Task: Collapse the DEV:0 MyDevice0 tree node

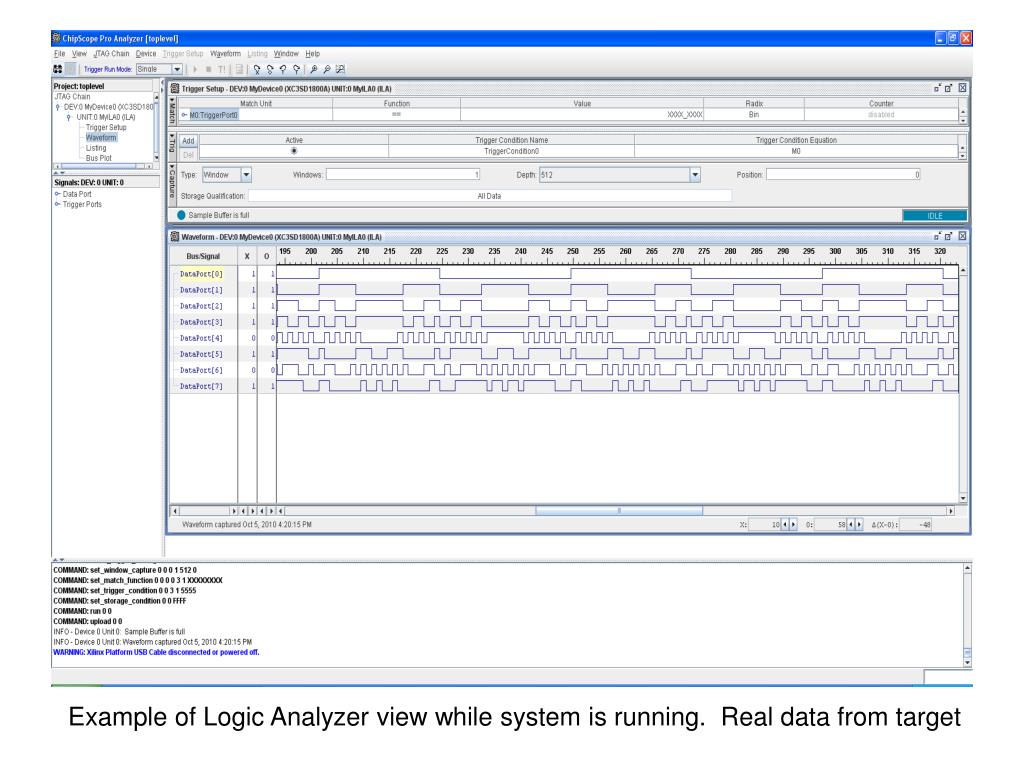Action: pyautogui.click(x=58, y=107)
